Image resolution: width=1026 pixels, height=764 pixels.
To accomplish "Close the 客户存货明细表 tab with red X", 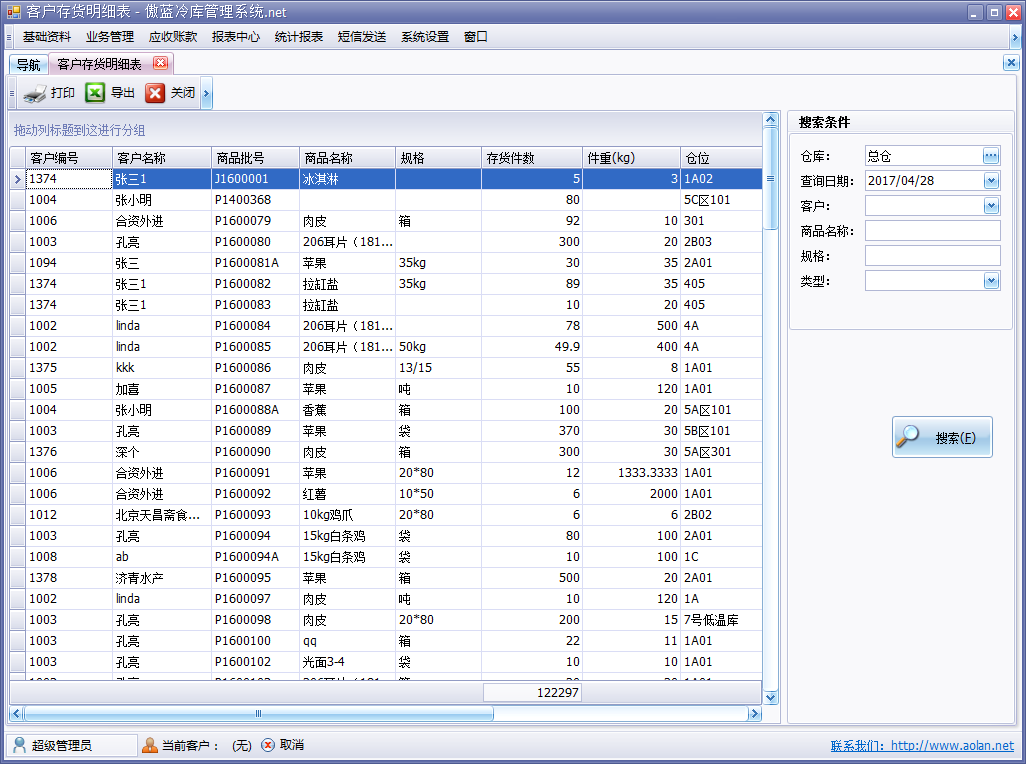I will (x=160, y=63).
